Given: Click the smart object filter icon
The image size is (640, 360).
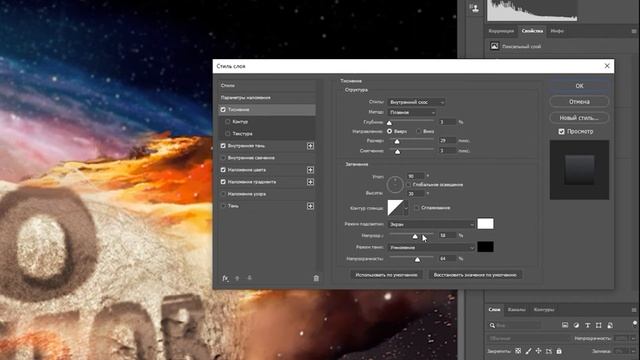Looking at the screenshot, I should click(x=610, y=325).
